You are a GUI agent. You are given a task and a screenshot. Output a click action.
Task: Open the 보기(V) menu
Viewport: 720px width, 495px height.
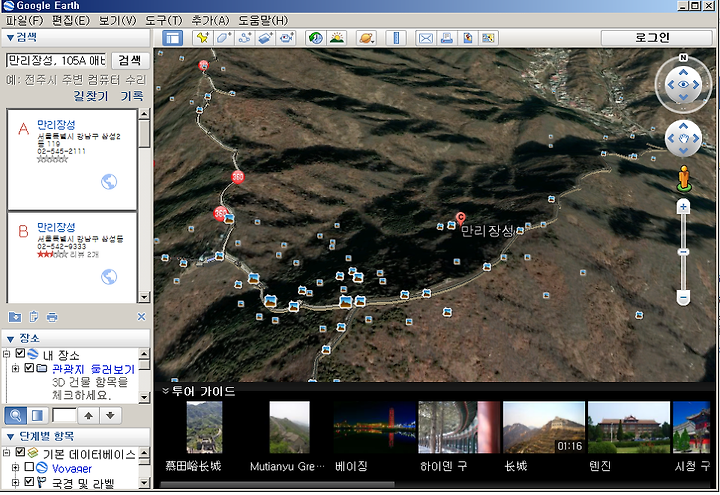[118, 20]
